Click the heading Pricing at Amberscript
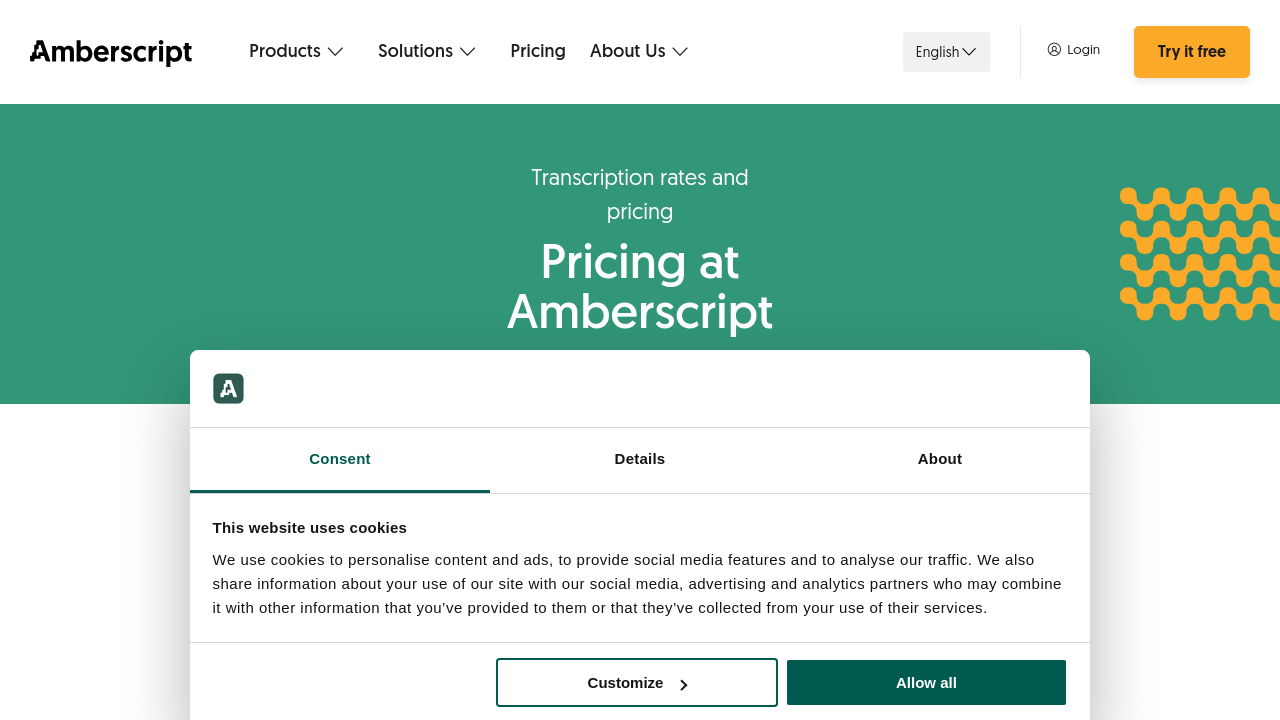 point(639,286)
